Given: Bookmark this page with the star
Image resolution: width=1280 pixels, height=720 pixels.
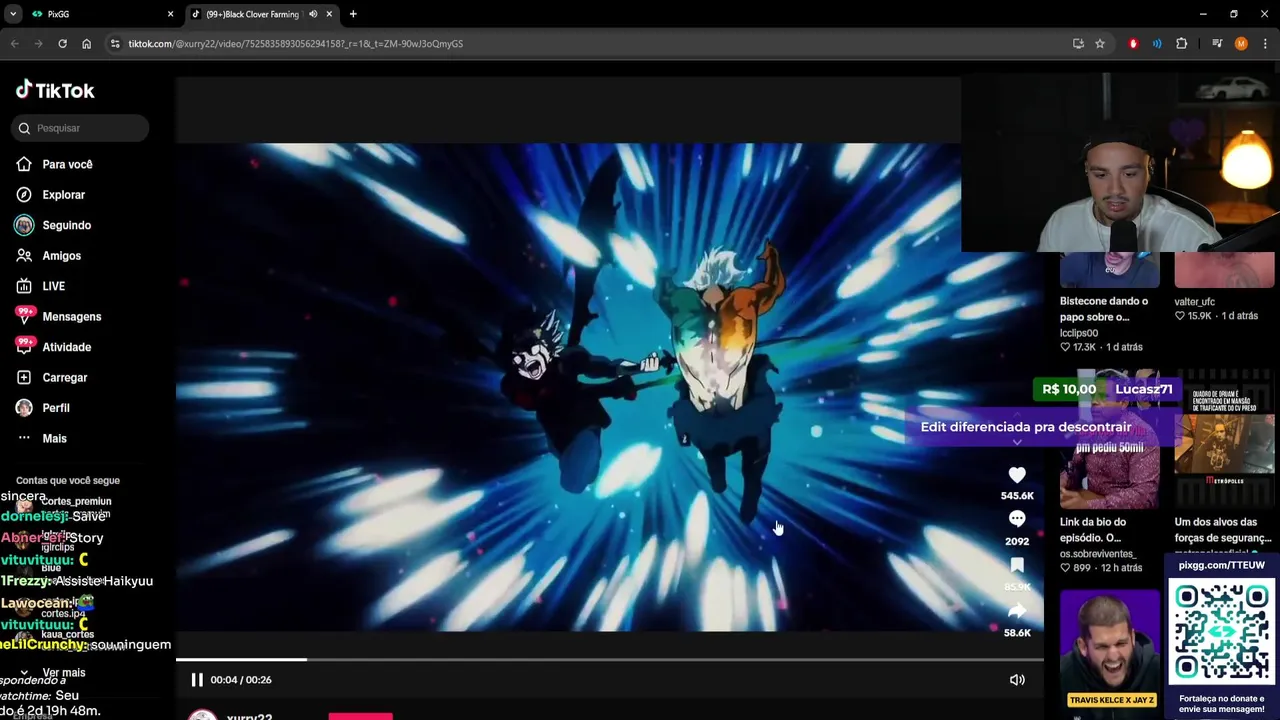Looking at the screenshot, I should point(1100,44).
